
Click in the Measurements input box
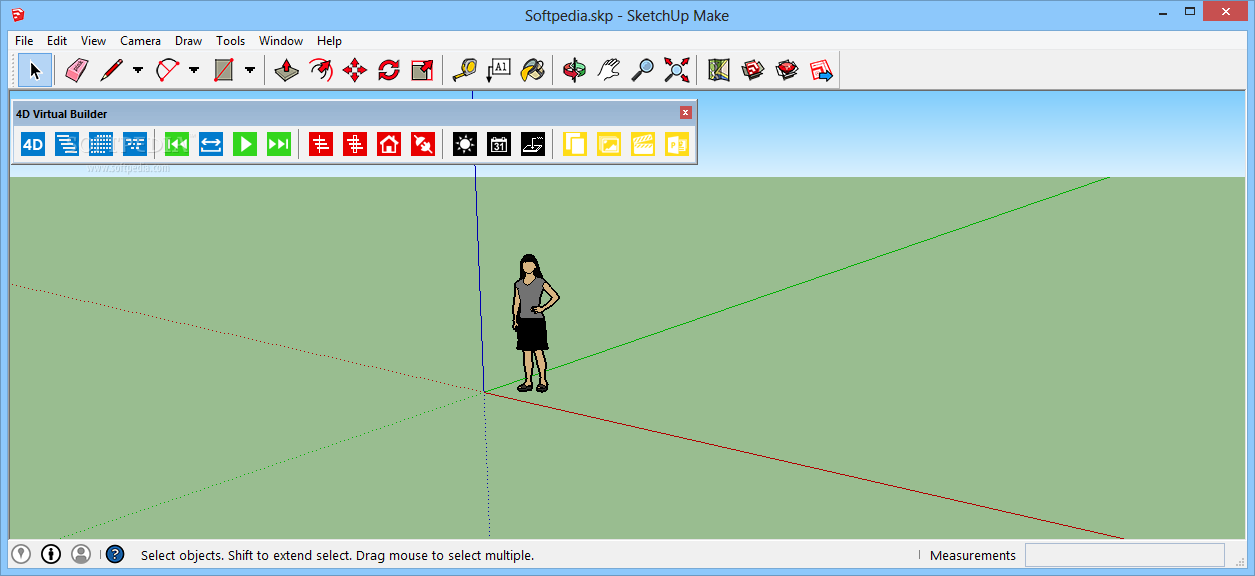pyautogui.click(x=1124, y=555)
